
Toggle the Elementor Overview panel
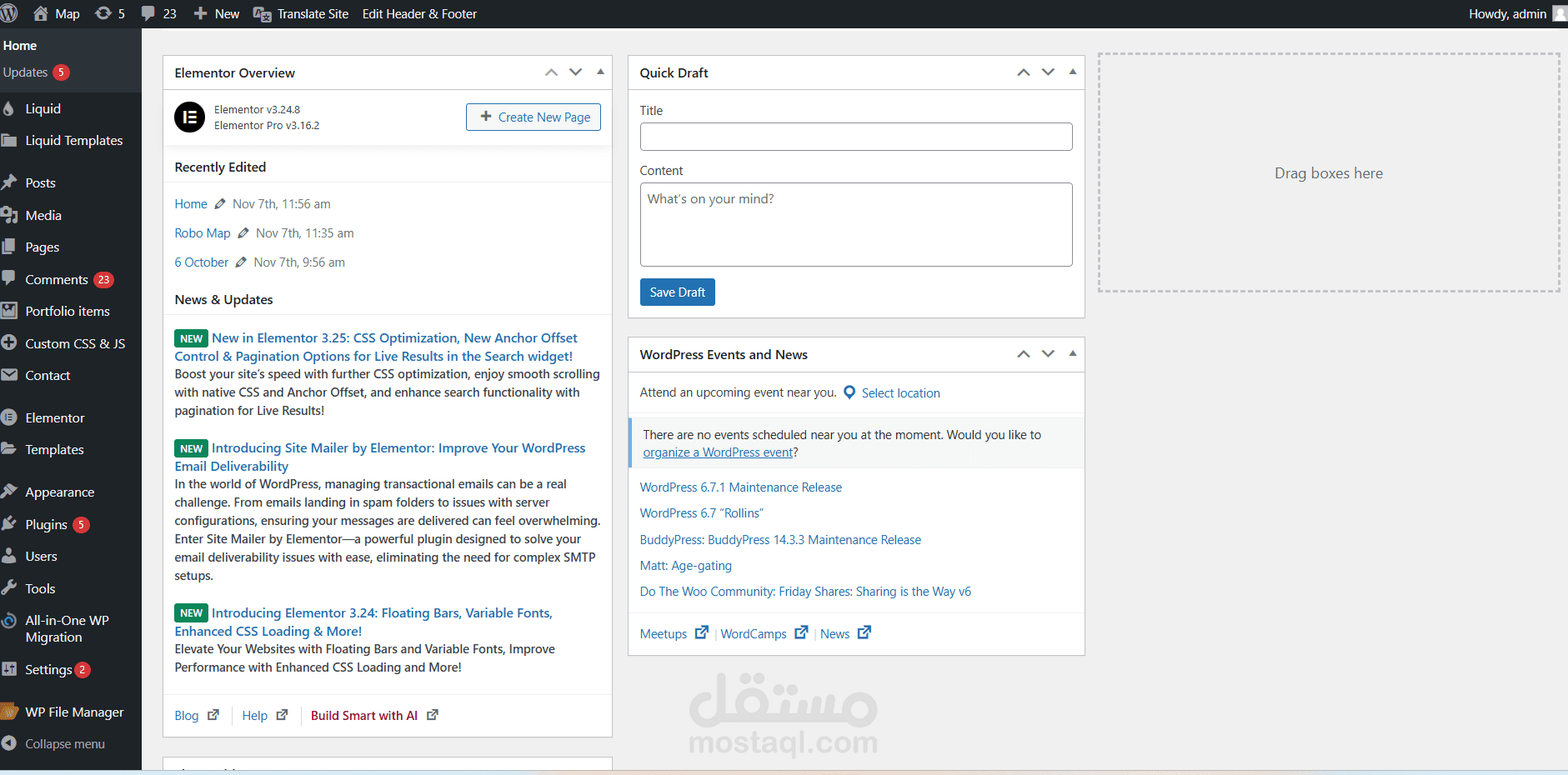(600, 72)
